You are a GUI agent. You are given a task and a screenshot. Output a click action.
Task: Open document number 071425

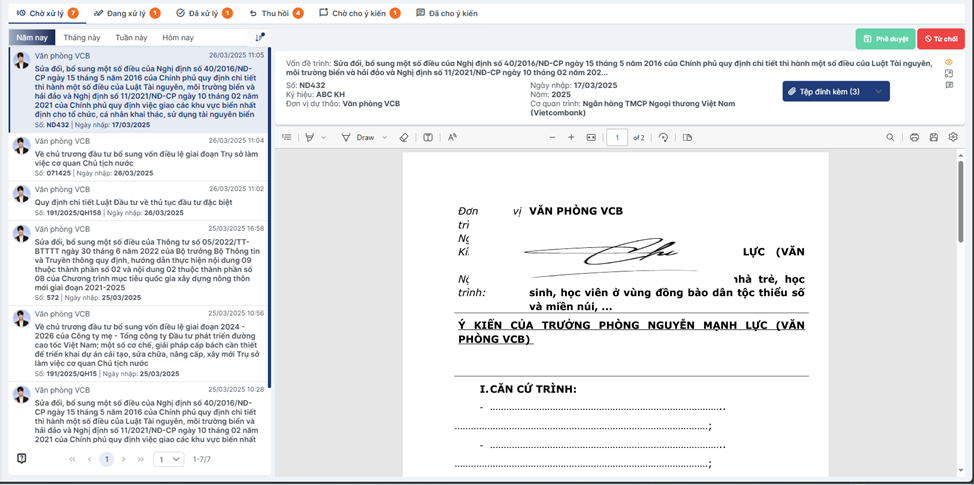(x=139, y=156)
